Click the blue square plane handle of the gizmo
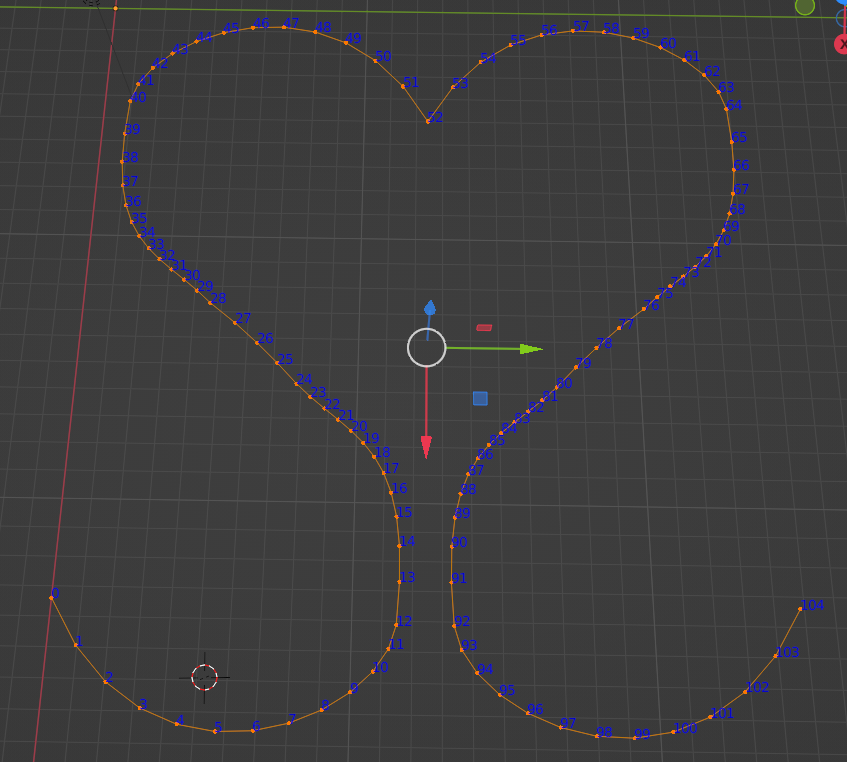 click(480, 397)
